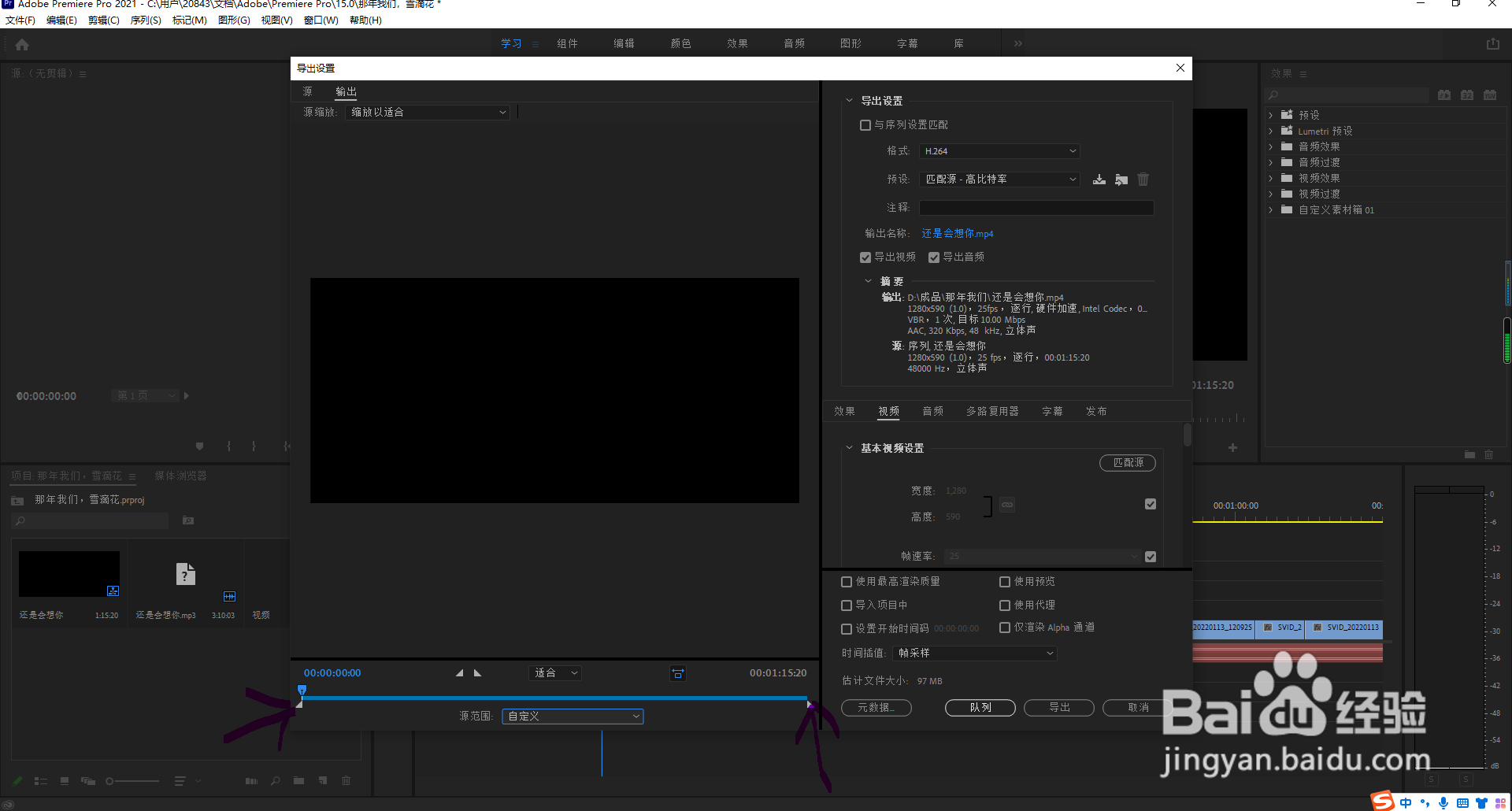1512x811 pixels.
Task: Click the 匹配源 button
Action: click(x=1128, y=463)
